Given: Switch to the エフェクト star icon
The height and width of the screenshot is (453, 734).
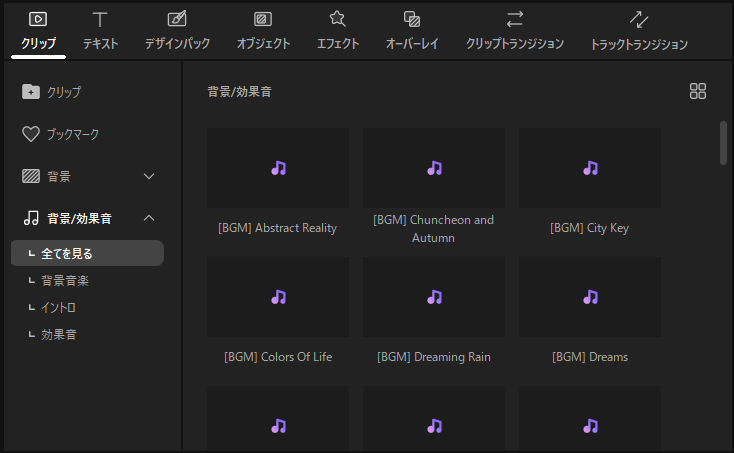Looking at the screenshot, I should (337, 19).
